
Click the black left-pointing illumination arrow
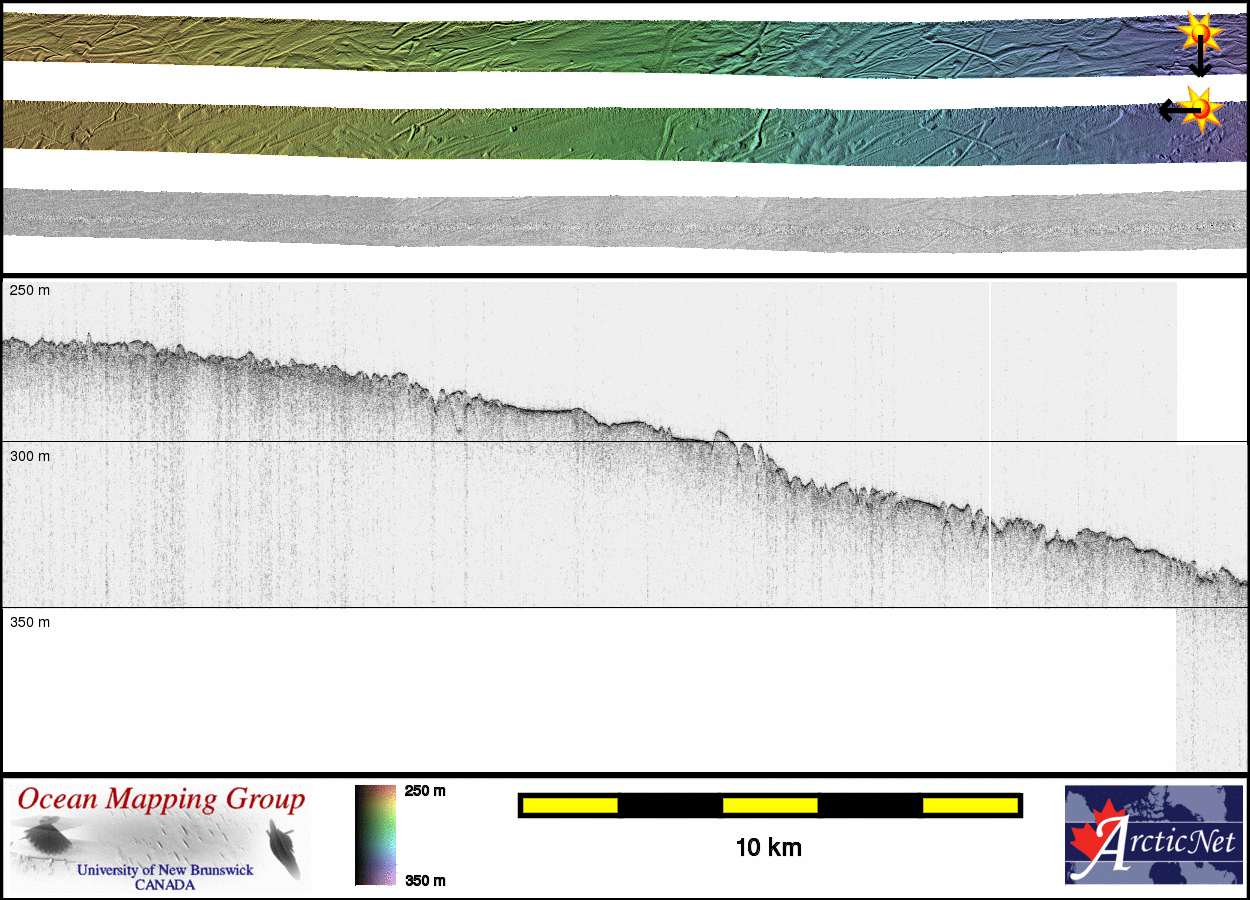(x=1170, y=109)
